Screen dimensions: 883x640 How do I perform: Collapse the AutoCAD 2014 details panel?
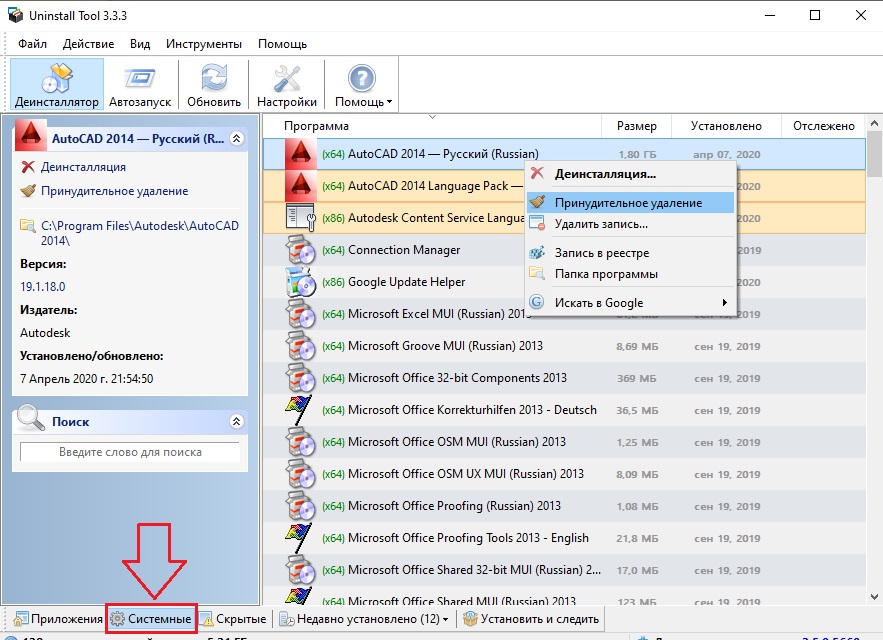coord(236,139)
